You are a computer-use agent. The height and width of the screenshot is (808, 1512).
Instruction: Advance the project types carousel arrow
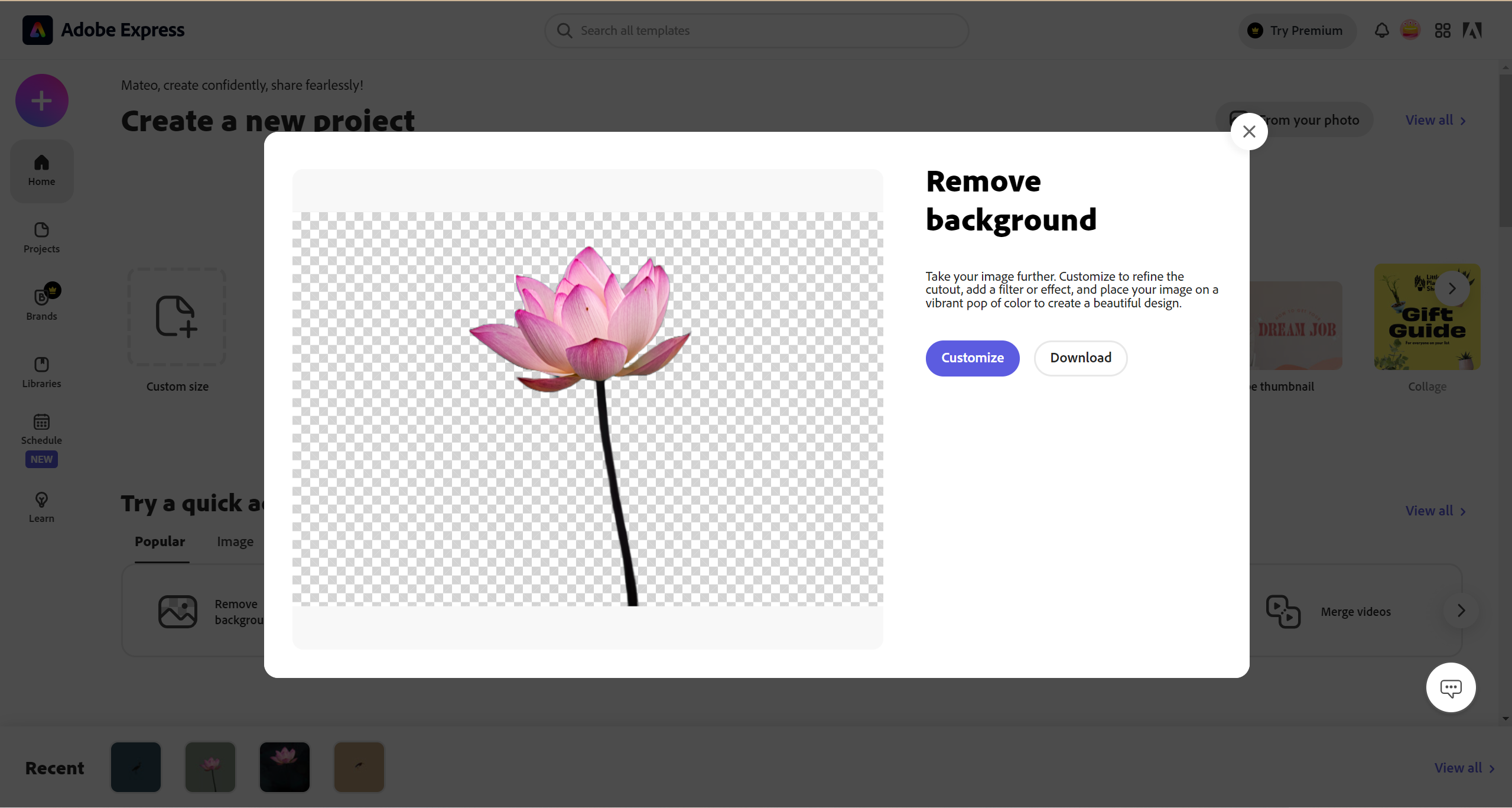point(1452,288)
